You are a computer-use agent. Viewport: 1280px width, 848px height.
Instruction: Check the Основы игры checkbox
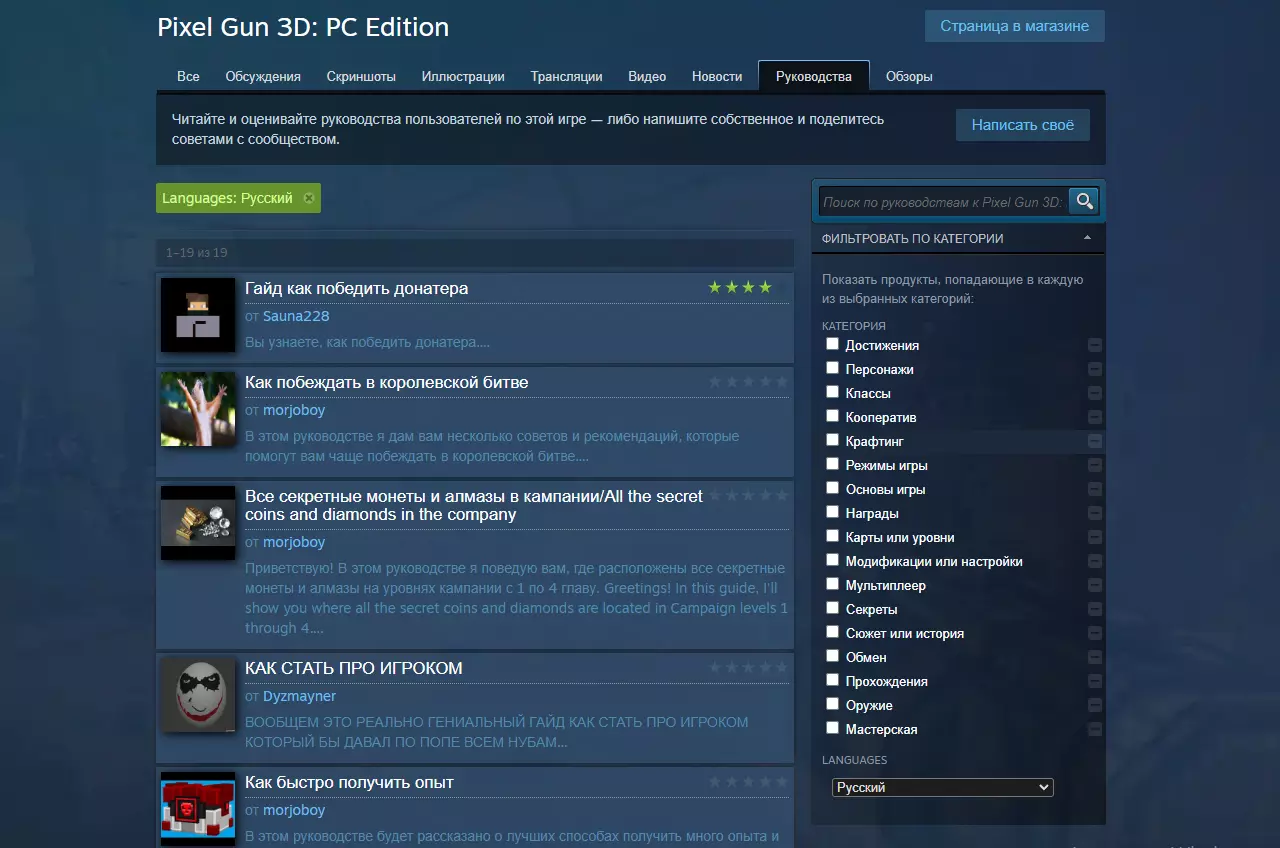pyautogui.click(x=832, y=488)
